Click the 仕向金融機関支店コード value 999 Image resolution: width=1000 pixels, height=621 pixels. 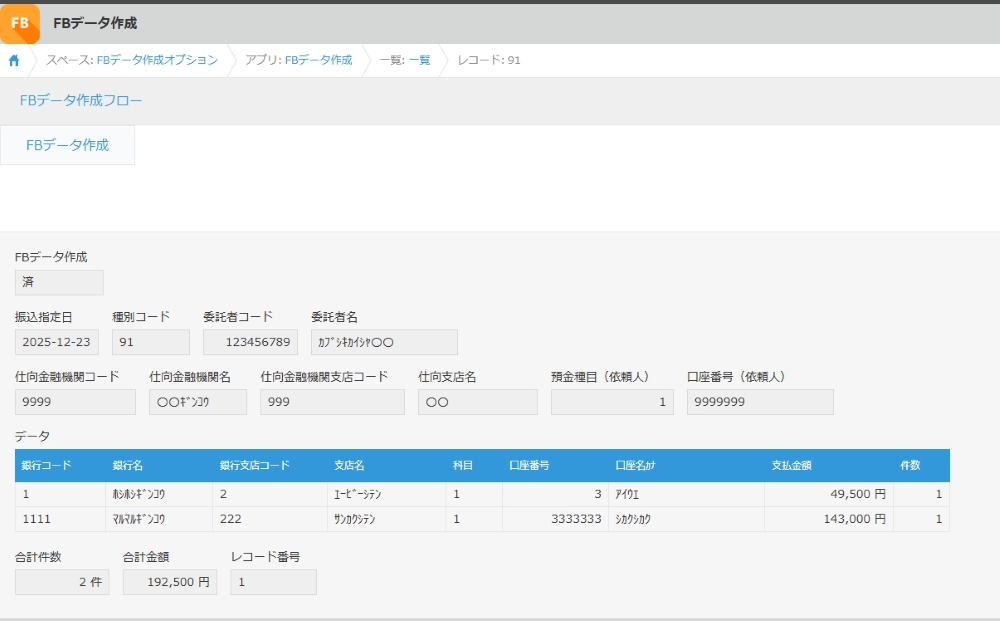click(332, 402)
